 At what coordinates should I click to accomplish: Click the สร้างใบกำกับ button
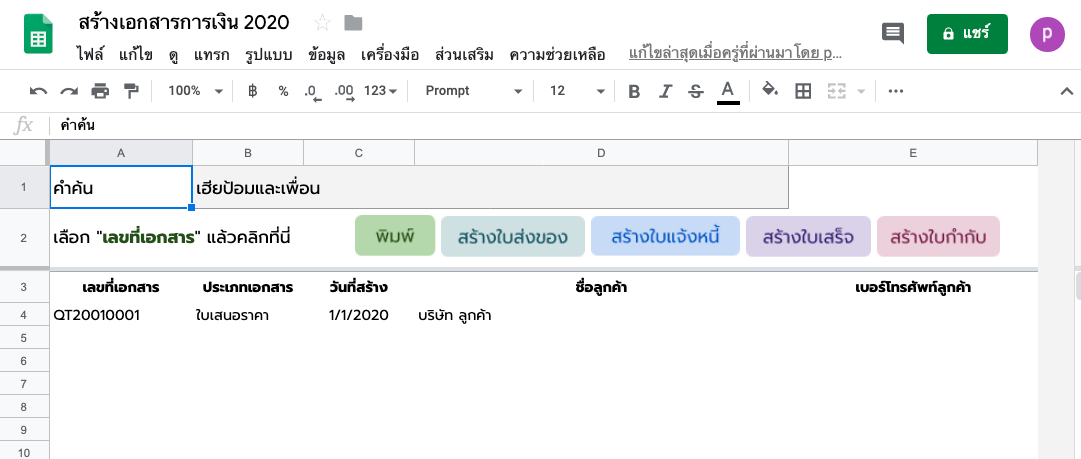point(938,236)
